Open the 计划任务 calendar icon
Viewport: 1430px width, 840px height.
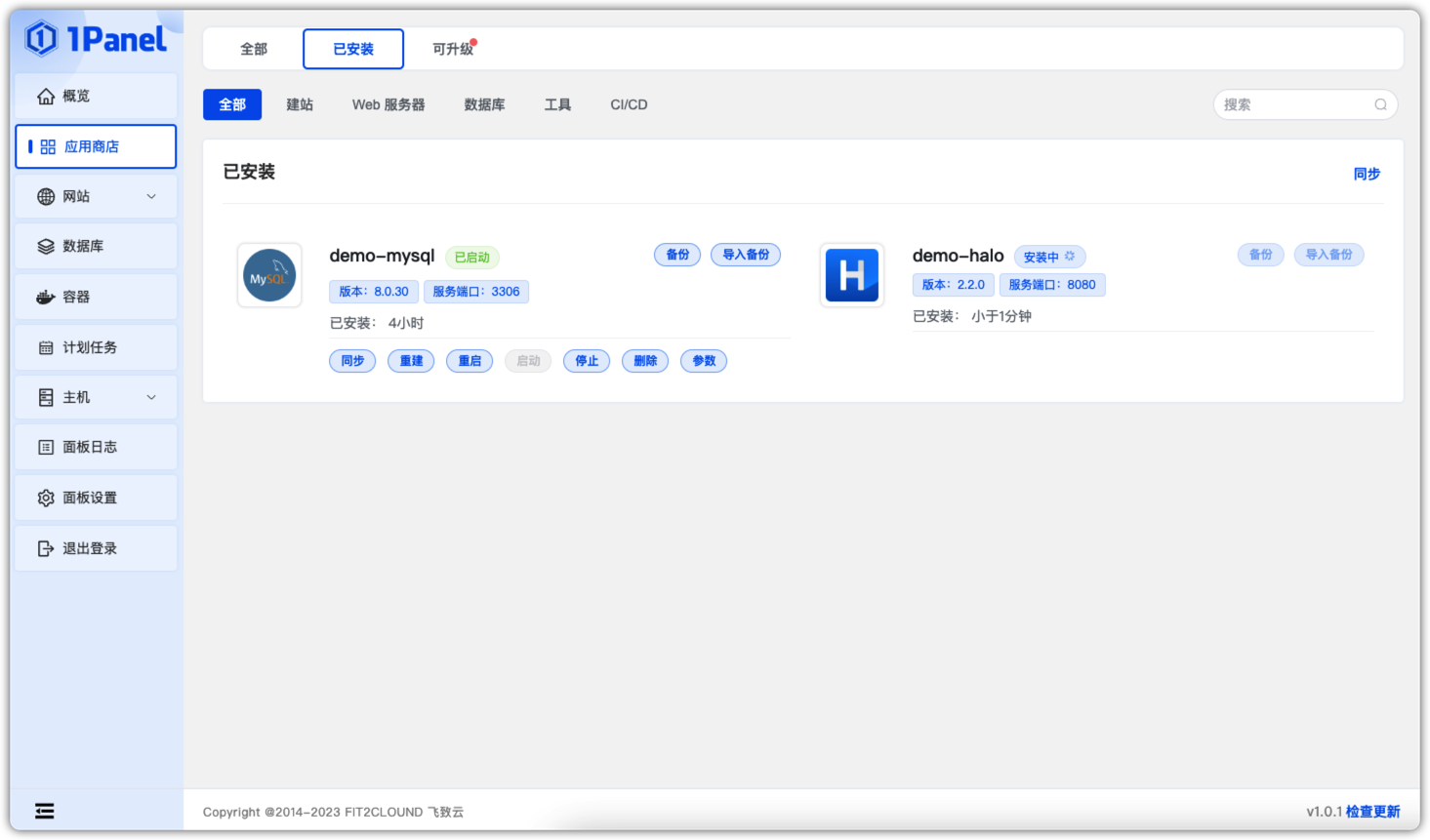coord(46,347)
